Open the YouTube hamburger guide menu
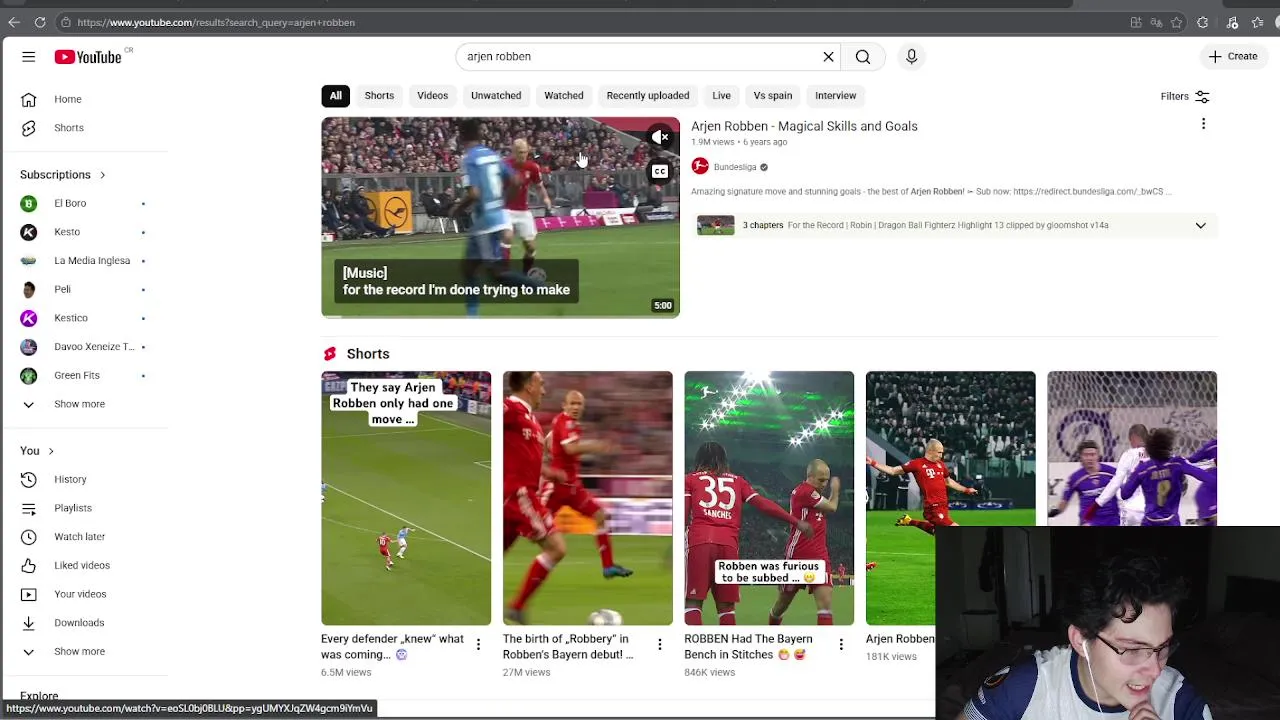1280x720 pixels. tap(28, 57)
